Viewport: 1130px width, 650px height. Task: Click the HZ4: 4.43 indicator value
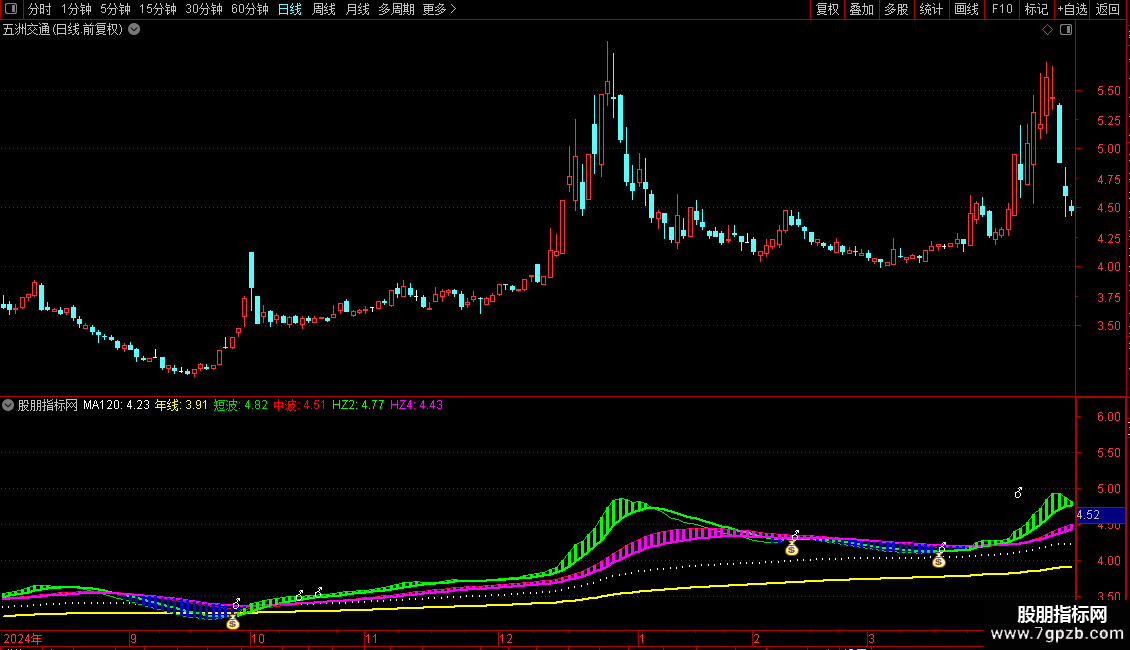coord(417,405)
